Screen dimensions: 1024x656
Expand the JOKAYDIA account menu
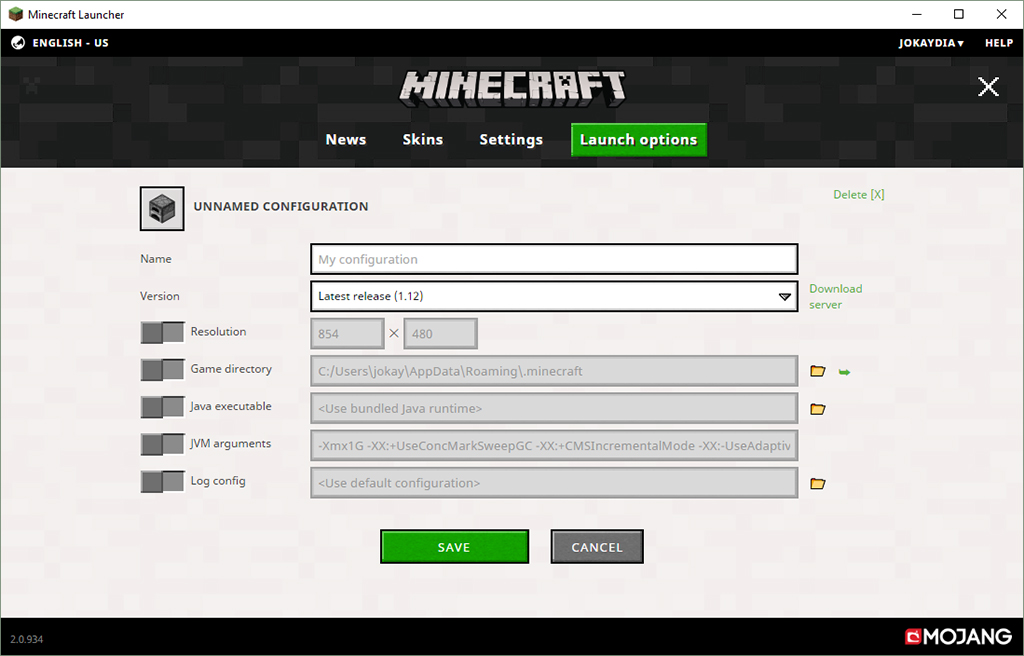[x=931, y=43]
